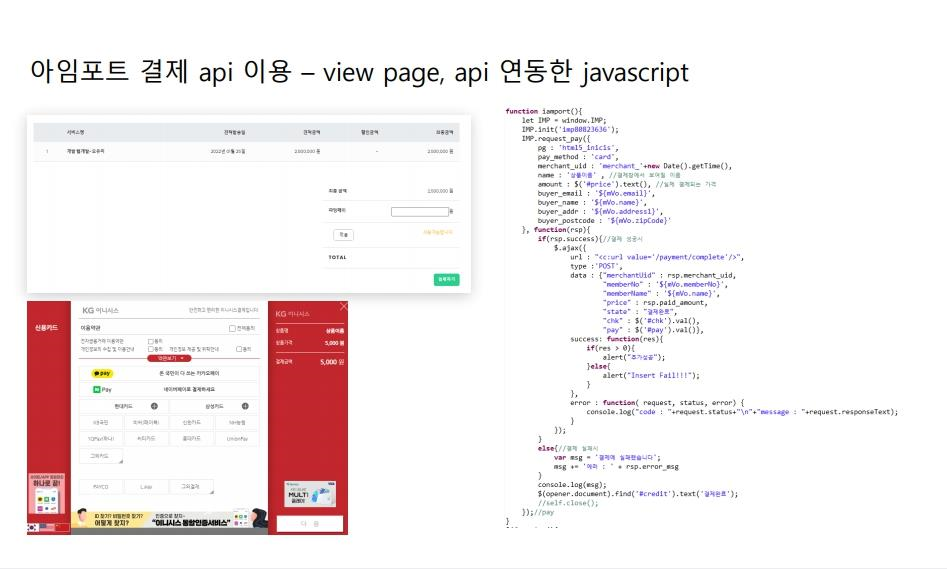The width and height of the screenshot is (947, 569).
Task: Switch language with the US flag icon
Action: [x=47, y=526]
